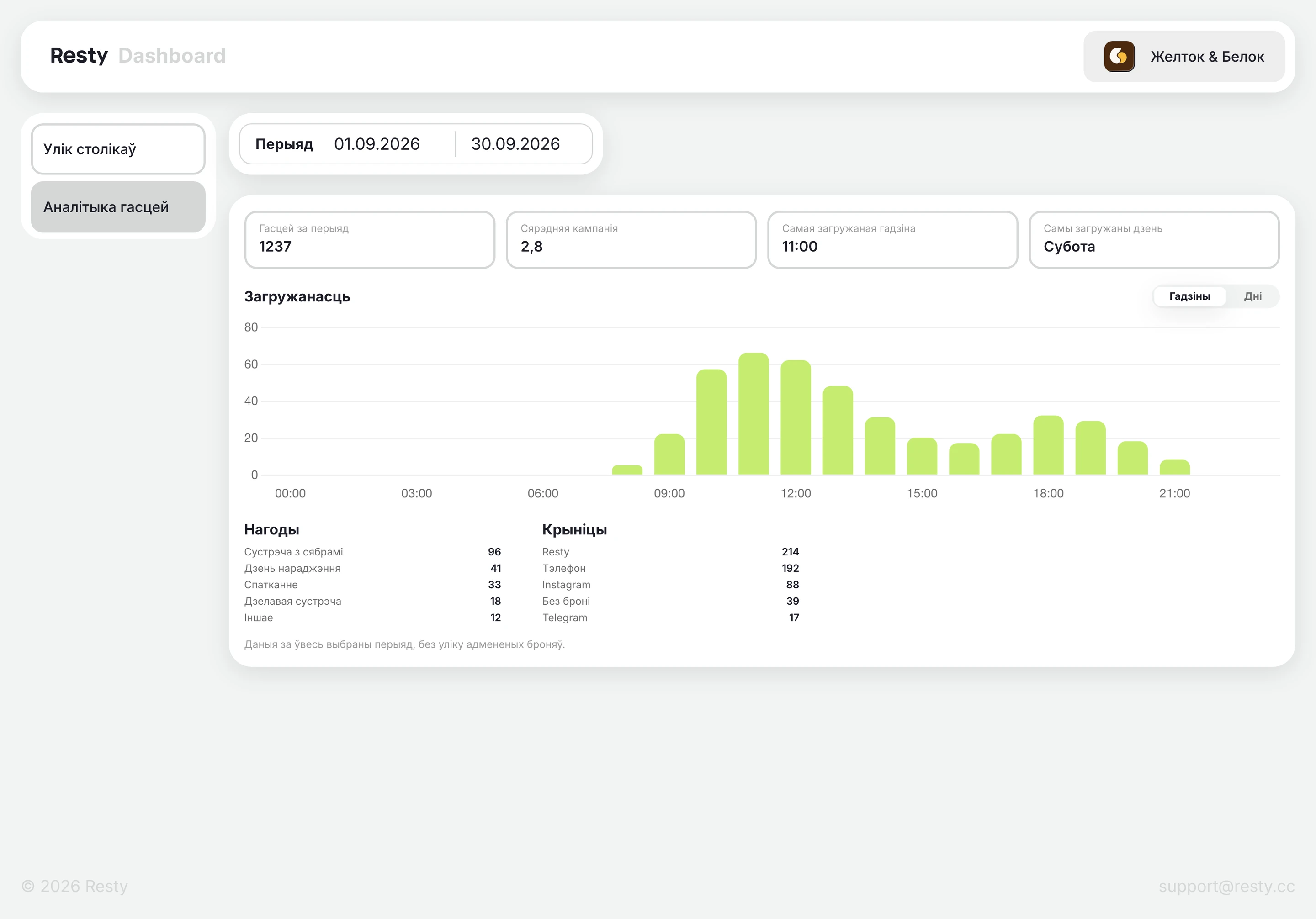Set the end date 30.09.2026
This screenshot has height=919, width=1316.
[x=515, y=144]
